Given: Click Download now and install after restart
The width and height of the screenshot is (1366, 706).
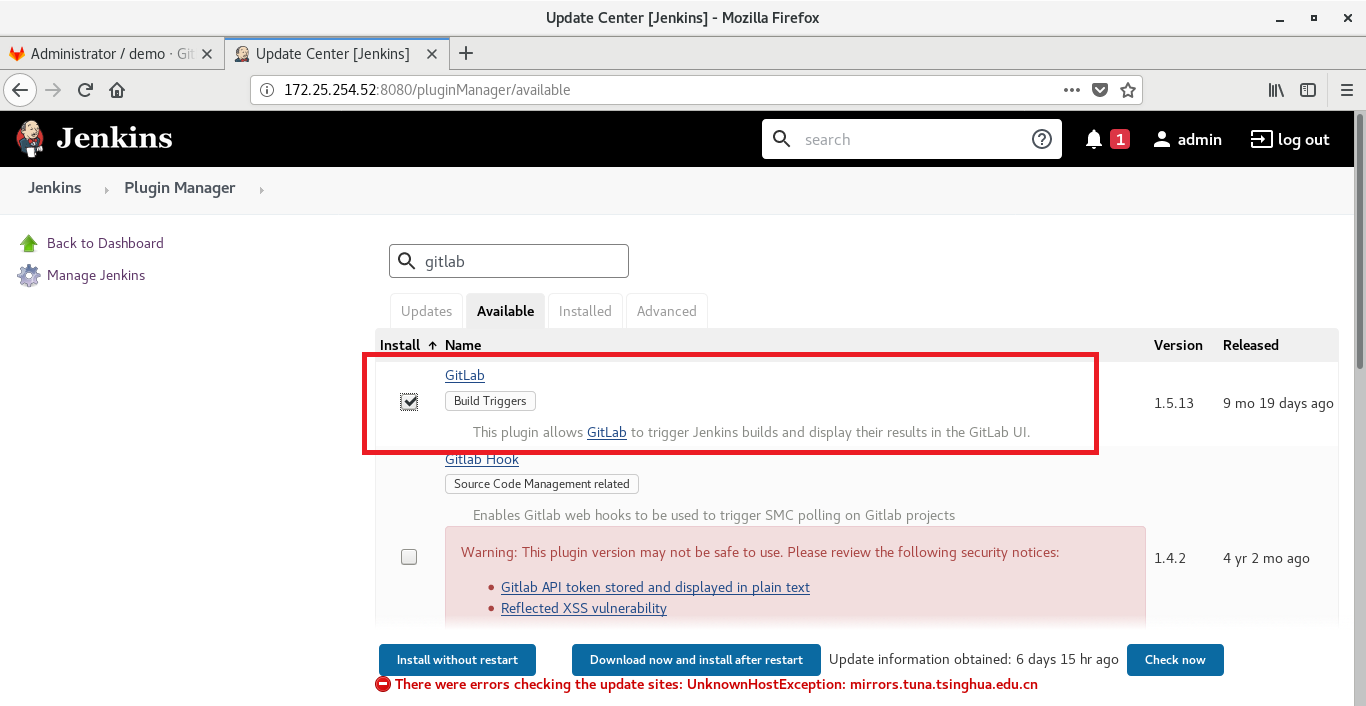Looking at the screenshot, I should (x=696, y=660).
